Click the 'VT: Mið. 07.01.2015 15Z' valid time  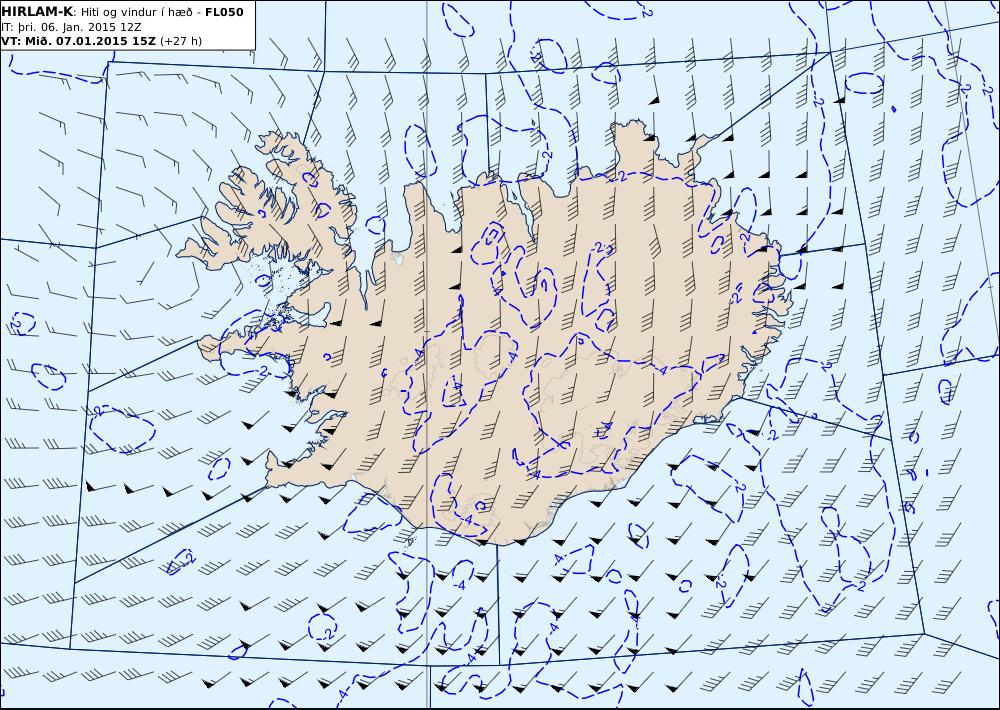(x=78, y=41)
